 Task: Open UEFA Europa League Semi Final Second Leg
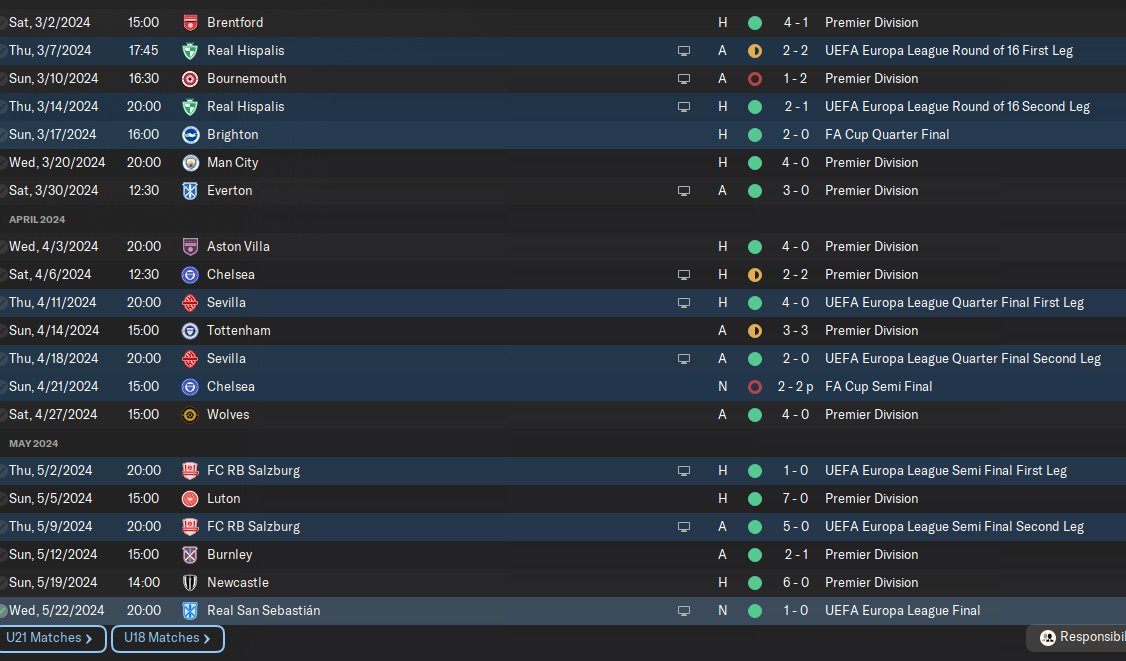tap(953, 526)
